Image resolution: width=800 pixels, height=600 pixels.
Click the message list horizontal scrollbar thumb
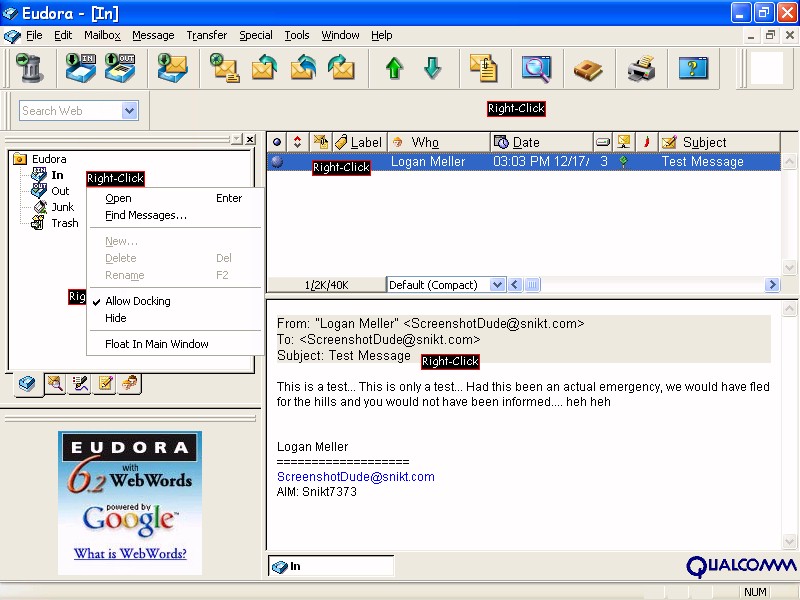(x=532, y=285)
